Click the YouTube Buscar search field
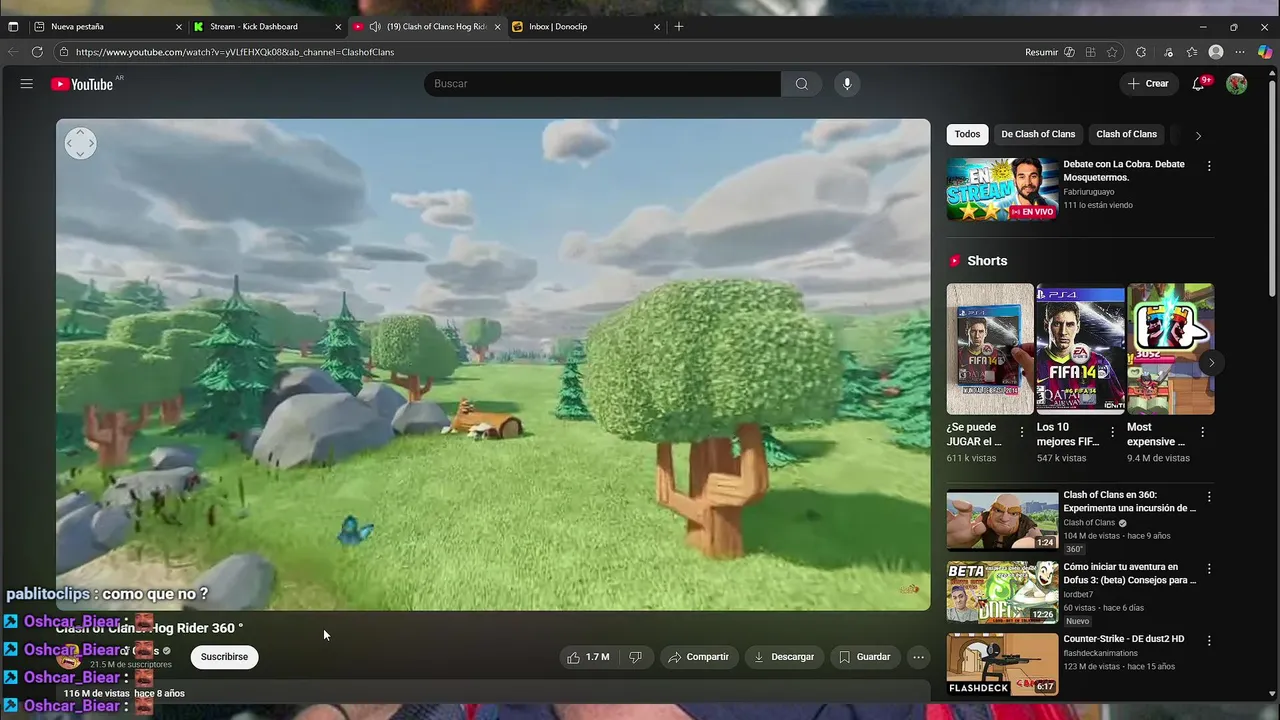Image resolution: width=1280 pixels, height=720 pixels. point(602,84)
